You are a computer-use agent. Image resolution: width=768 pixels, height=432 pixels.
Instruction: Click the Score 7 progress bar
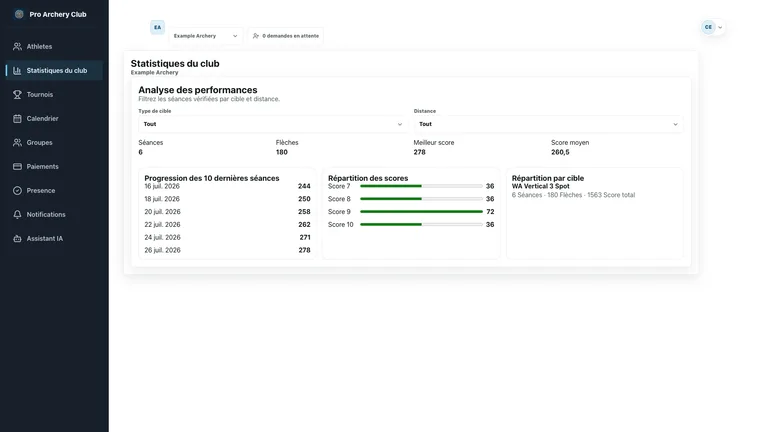coord(421,186)
